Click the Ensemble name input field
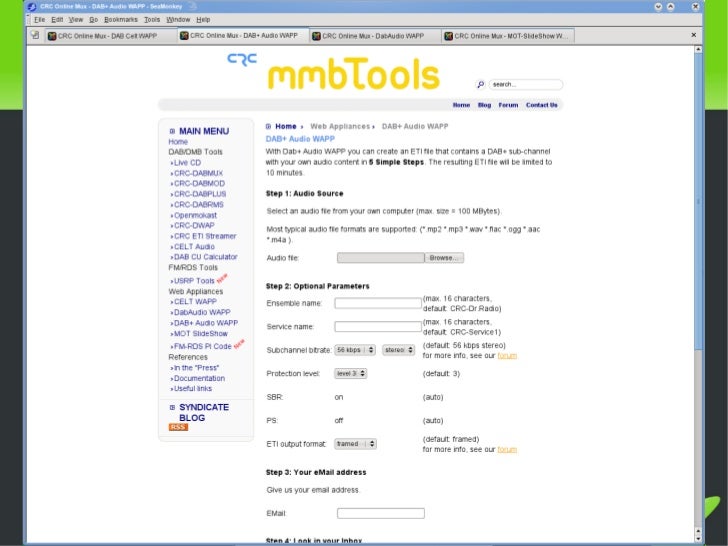Viewport: 728px width, 546px height. 378,303
